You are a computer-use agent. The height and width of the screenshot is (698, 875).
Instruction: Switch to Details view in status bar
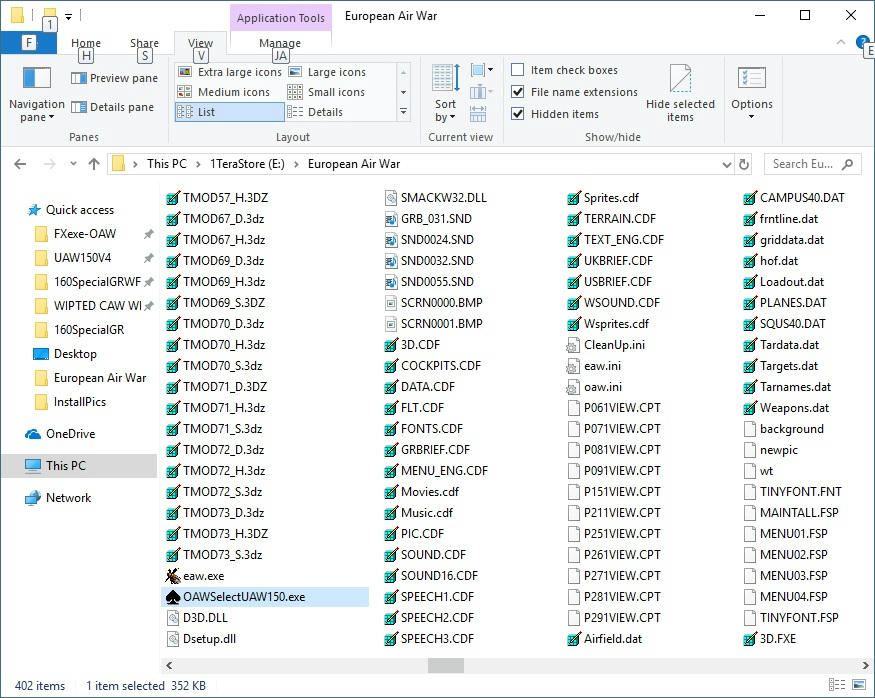(x=836, y=685)
